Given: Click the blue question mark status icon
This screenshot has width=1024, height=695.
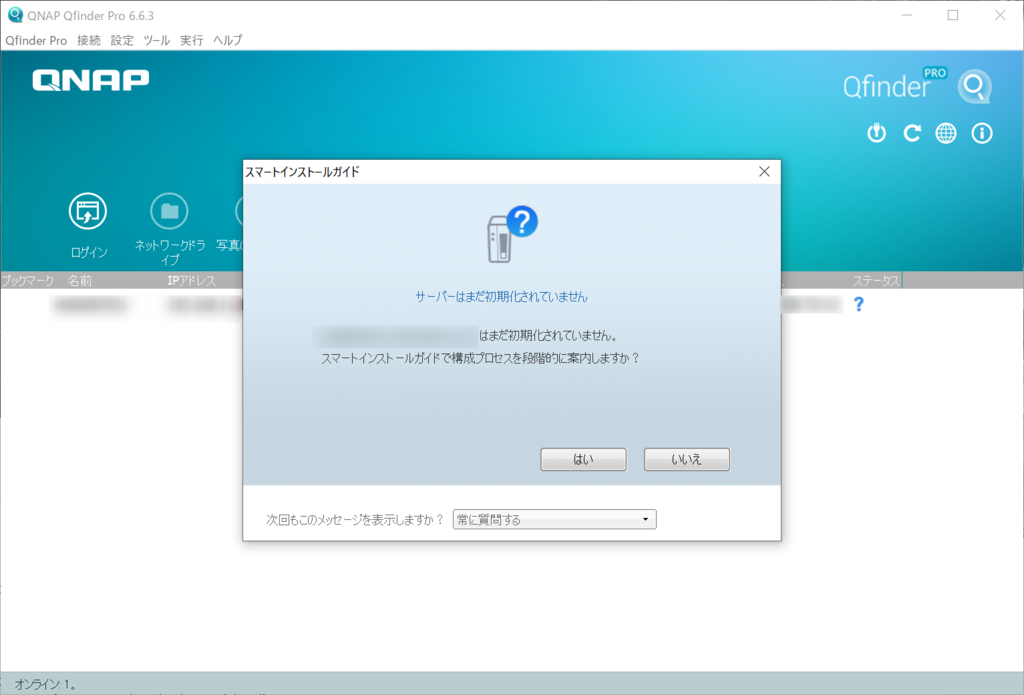Looking at the screenshot, I should point(859,304).
